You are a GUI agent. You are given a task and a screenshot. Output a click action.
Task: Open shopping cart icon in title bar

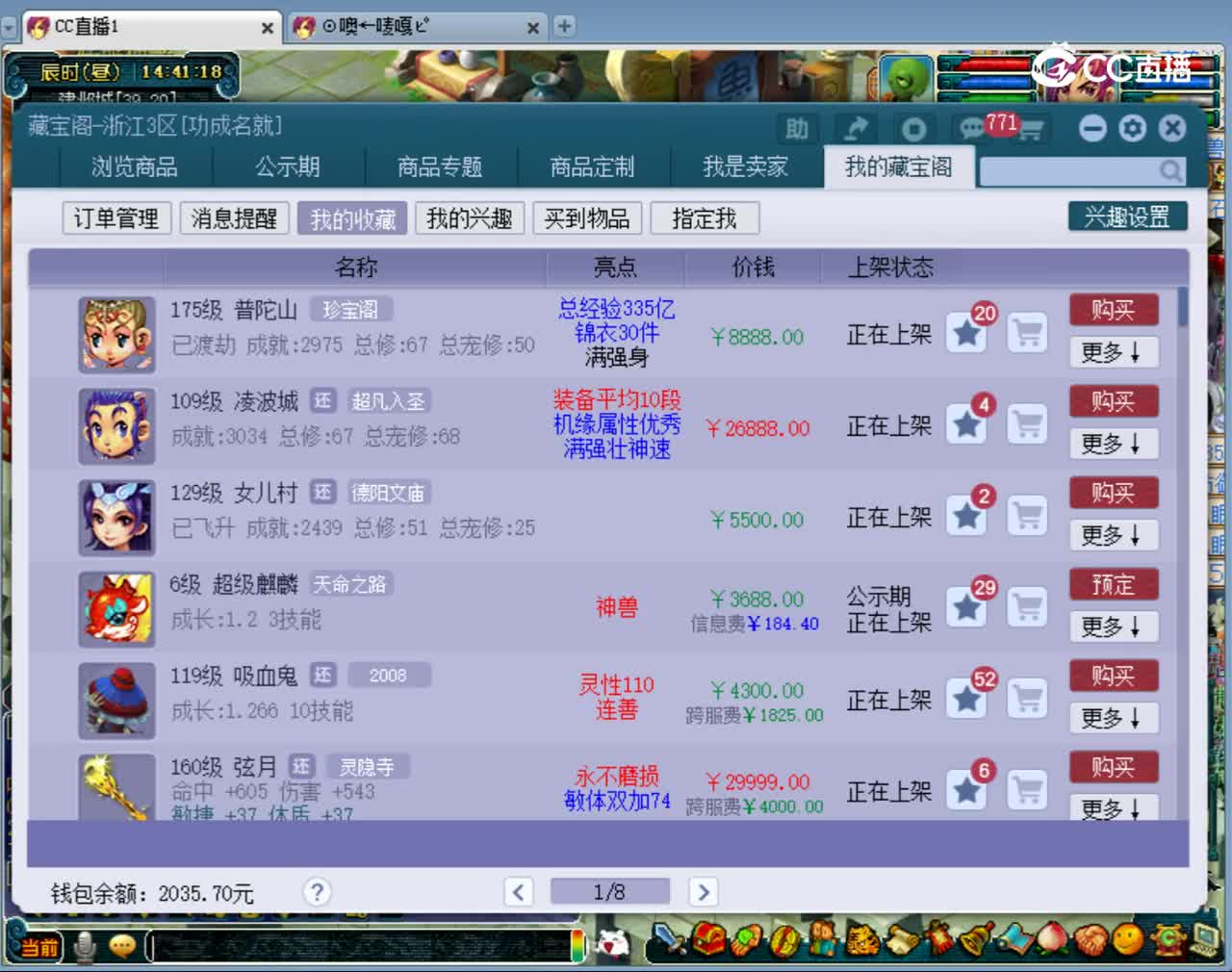1031,130
